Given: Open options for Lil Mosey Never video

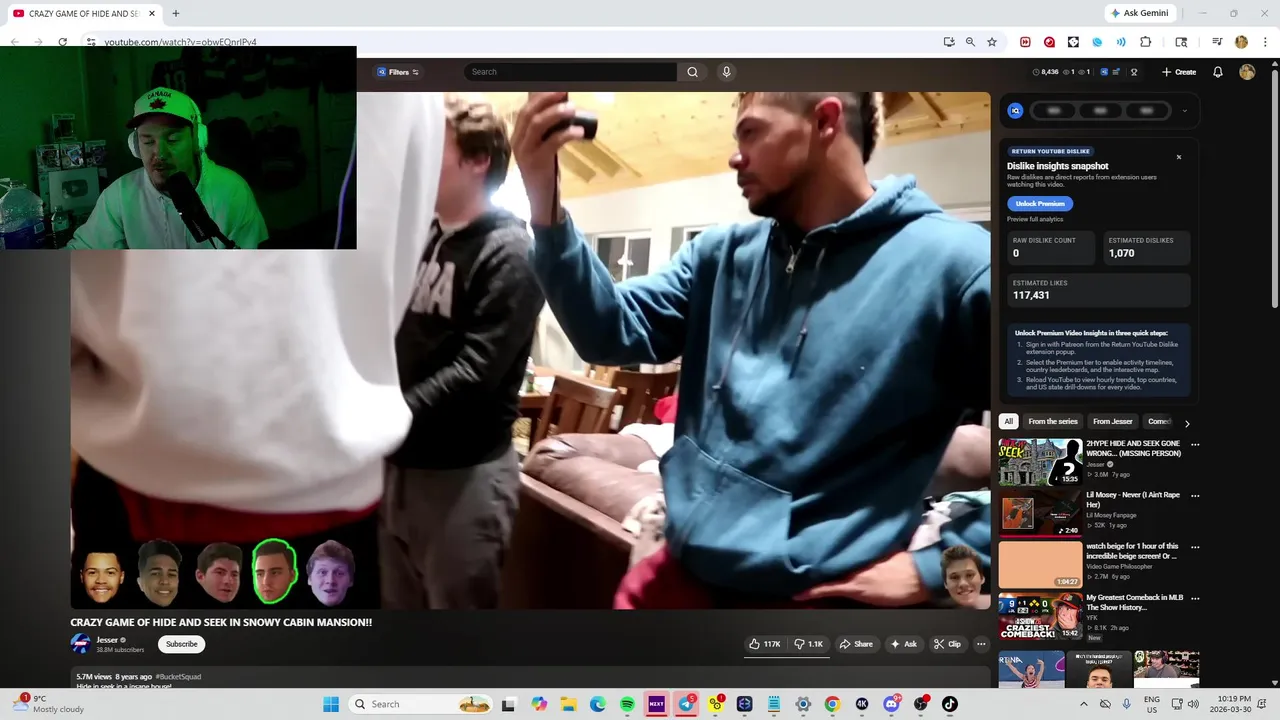Looking at the screenshot, I should point(1195,496).
